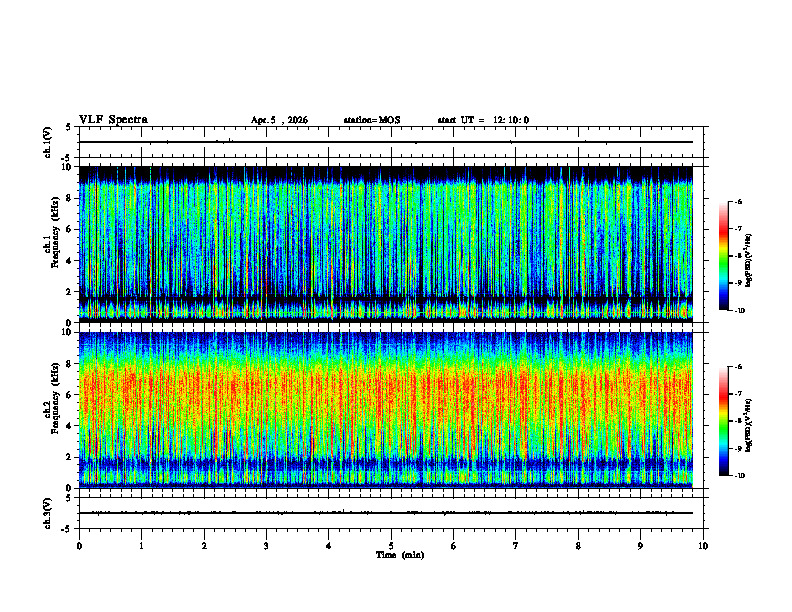This screenshot has height=612, width=792.
Task: Click time axis tick label "4"
Action: pos(329,546)
